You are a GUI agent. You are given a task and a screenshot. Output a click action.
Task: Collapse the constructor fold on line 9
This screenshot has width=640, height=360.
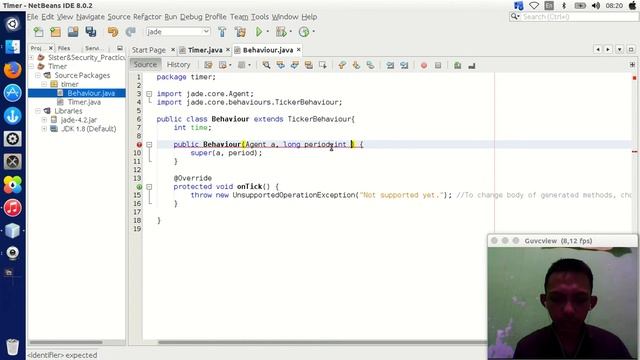pos(149,144)
